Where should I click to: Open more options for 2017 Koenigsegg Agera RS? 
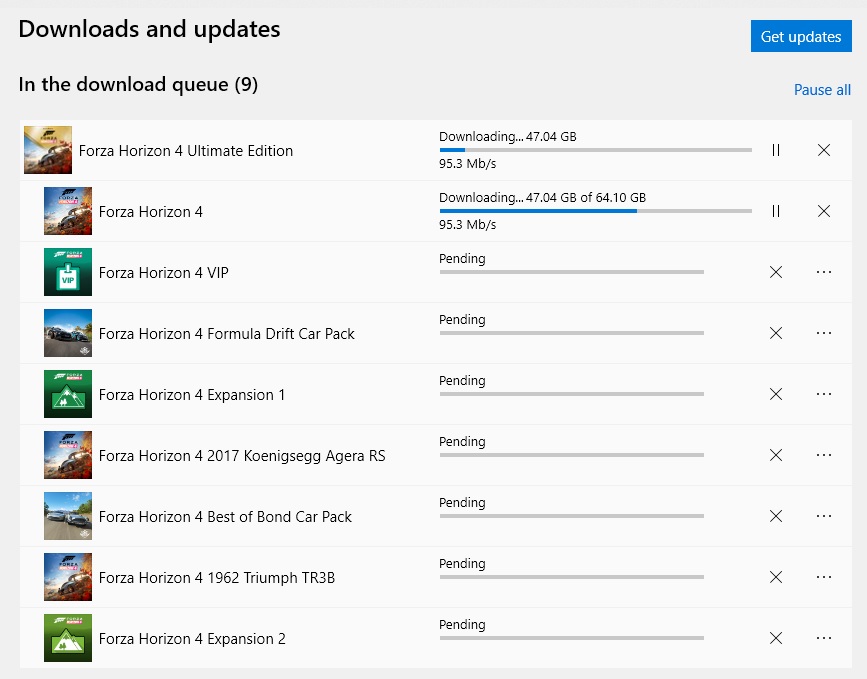(x=824, y=455)
